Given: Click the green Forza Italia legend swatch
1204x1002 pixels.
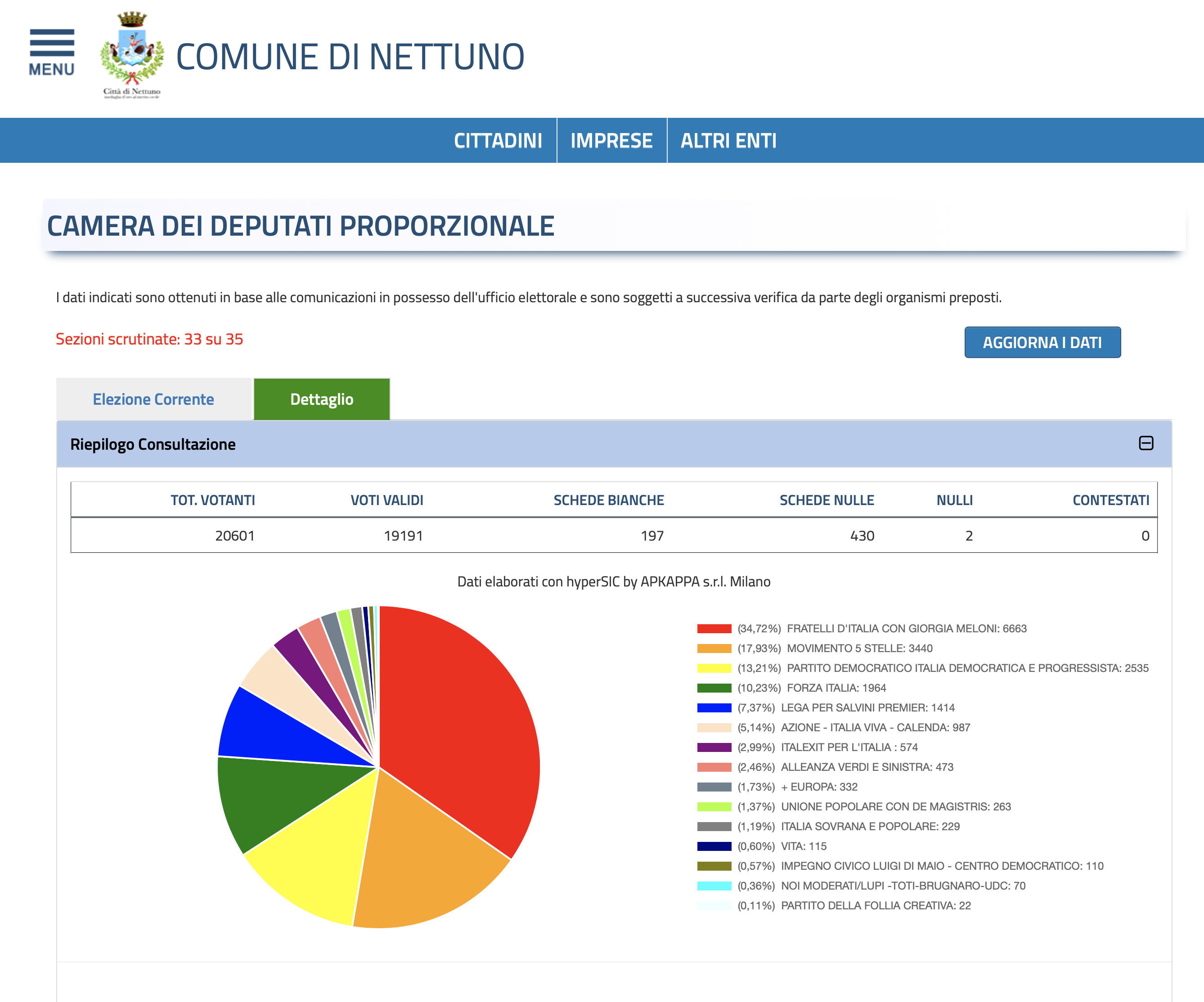Looking at the screenshot, I should 714,688.
